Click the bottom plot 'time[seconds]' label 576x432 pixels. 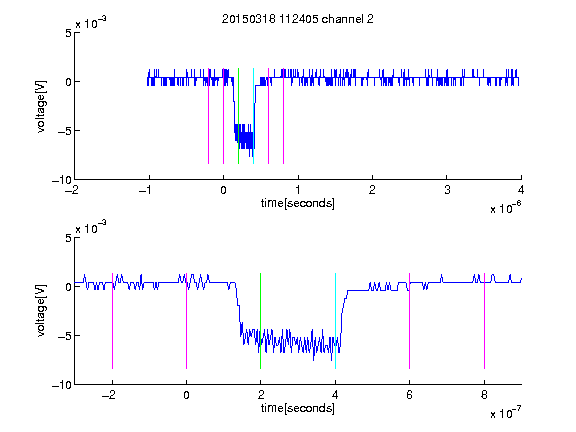tap(298, 408)
